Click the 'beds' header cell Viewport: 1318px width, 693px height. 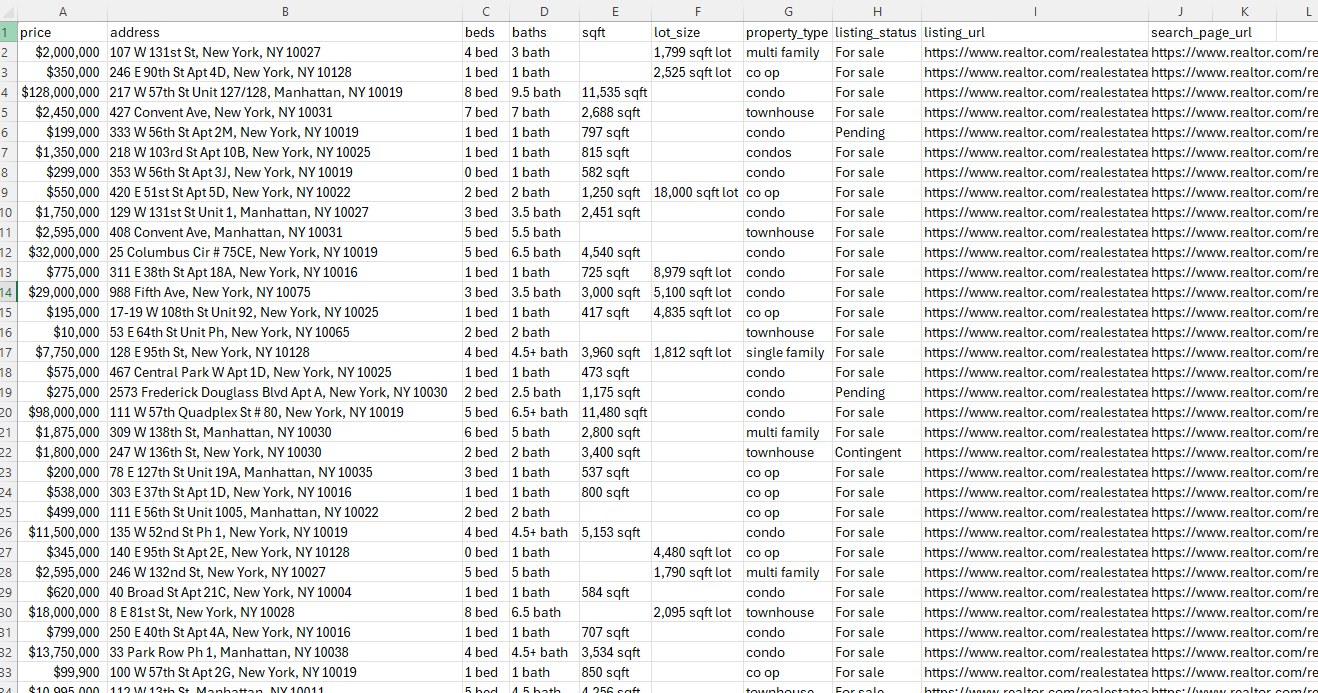click(486, 32)
